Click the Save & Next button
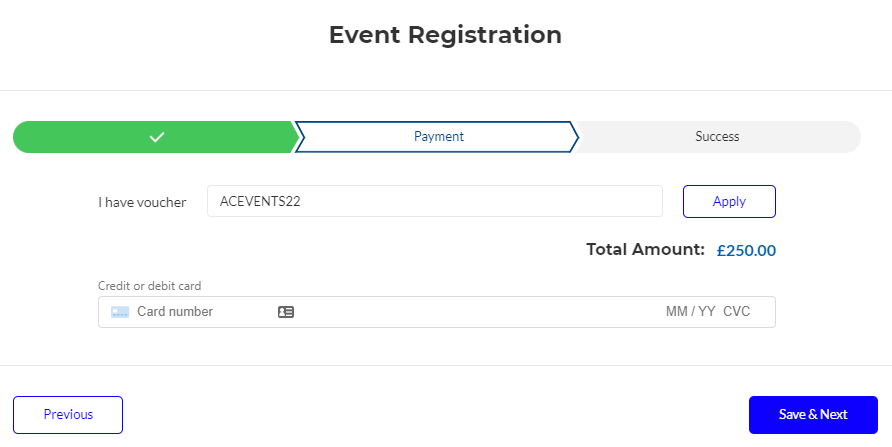This screenshot has width=892, height=447. (x=813, y=415)
